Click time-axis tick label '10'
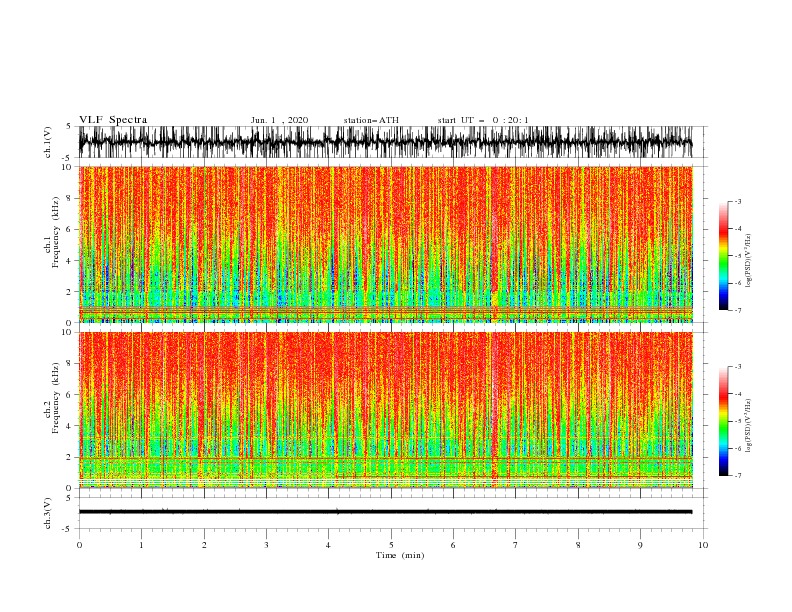 click(x=703, y=545)
